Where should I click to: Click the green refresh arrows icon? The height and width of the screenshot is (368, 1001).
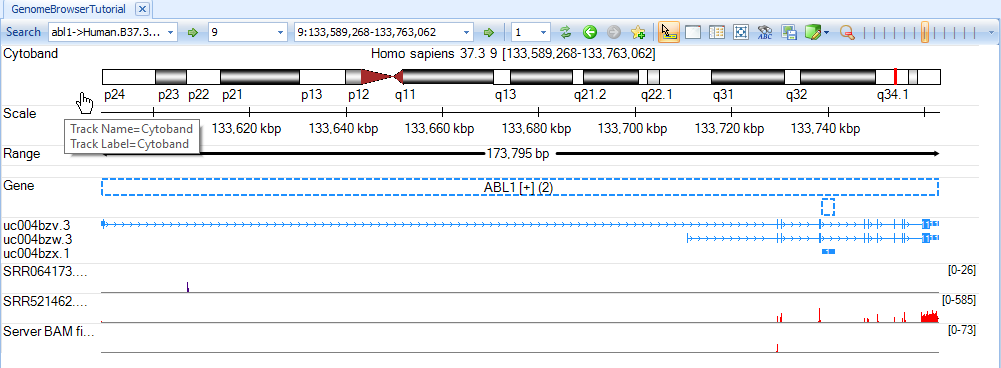564,32
